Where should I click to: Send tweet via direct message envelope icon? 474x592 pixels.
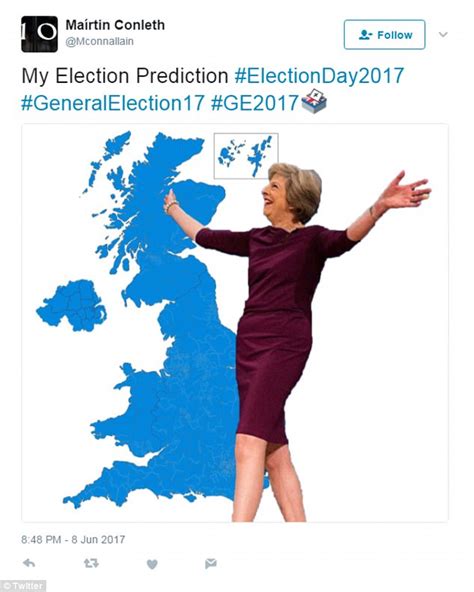211,564
